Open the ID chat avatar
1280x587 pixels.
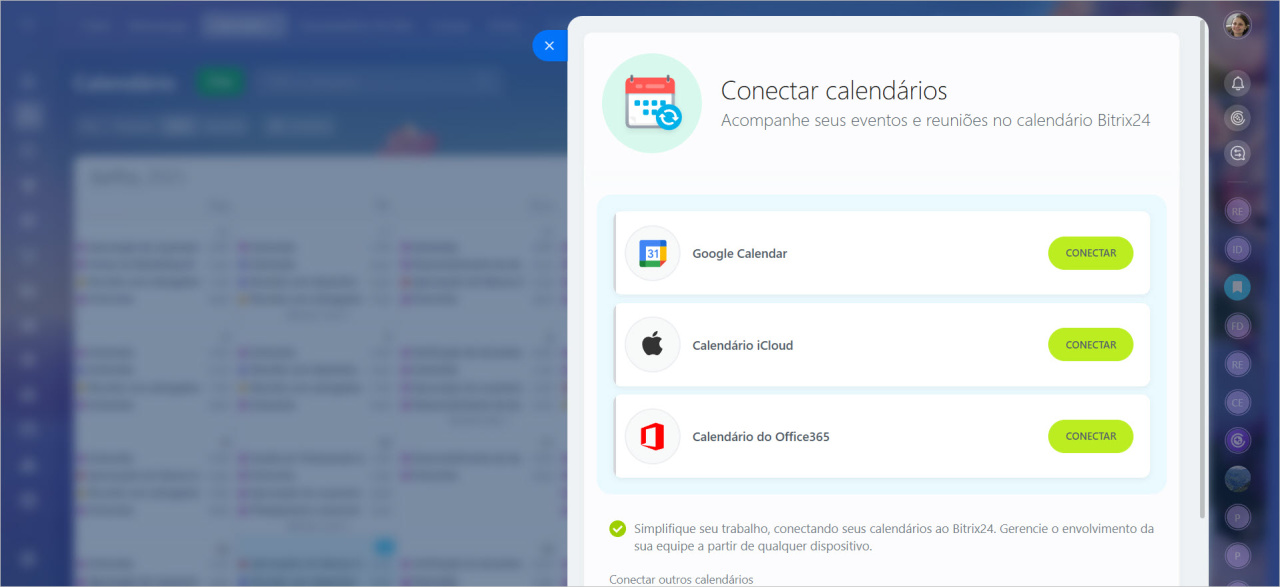point(1238,249)
